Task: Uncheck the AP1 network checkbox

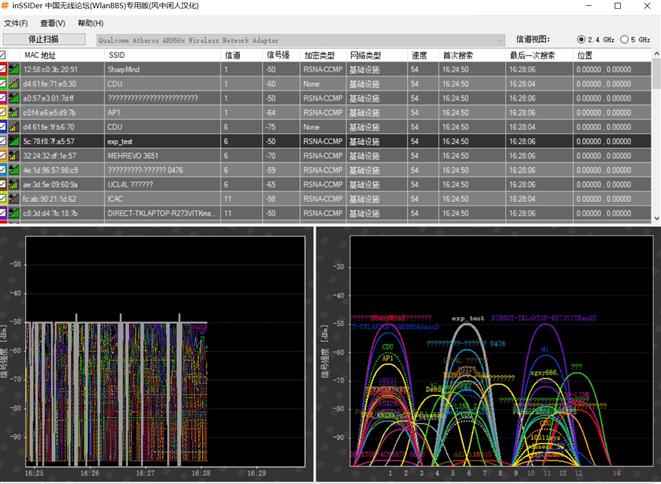Action: (x=3, y=112)
